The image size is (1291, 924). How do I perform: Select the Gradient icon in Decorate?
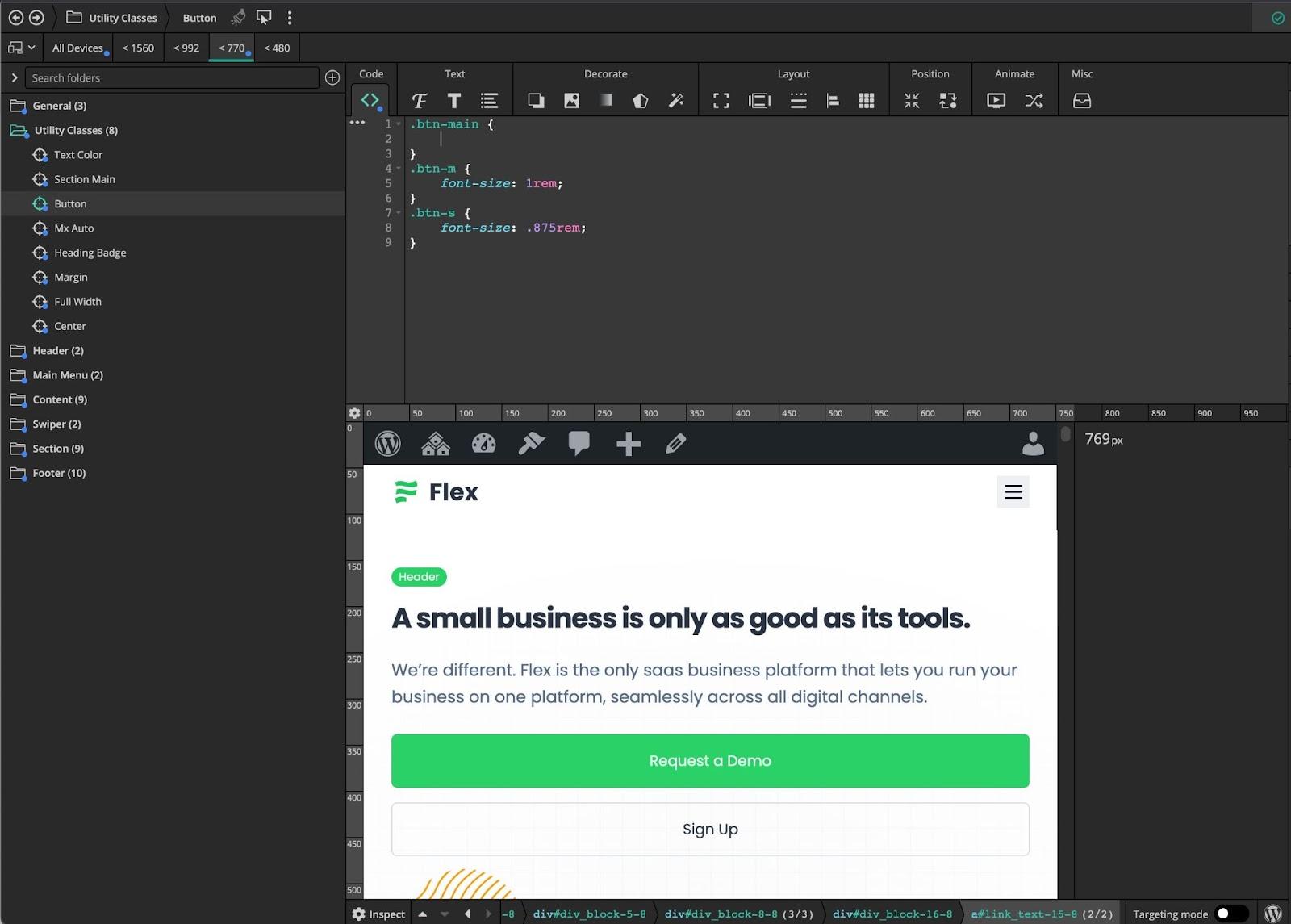click(x=605, y=101)
